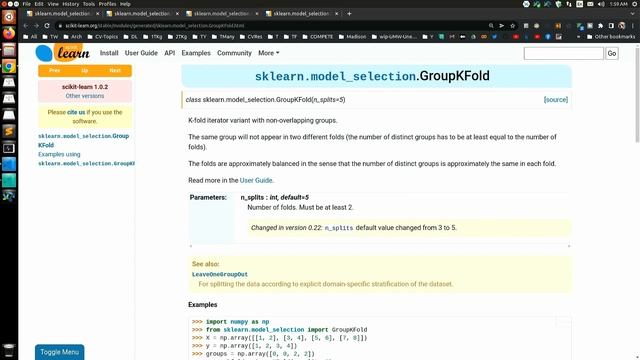Focus the documentation search input field

pyautogui.click(x=563, y=53)
